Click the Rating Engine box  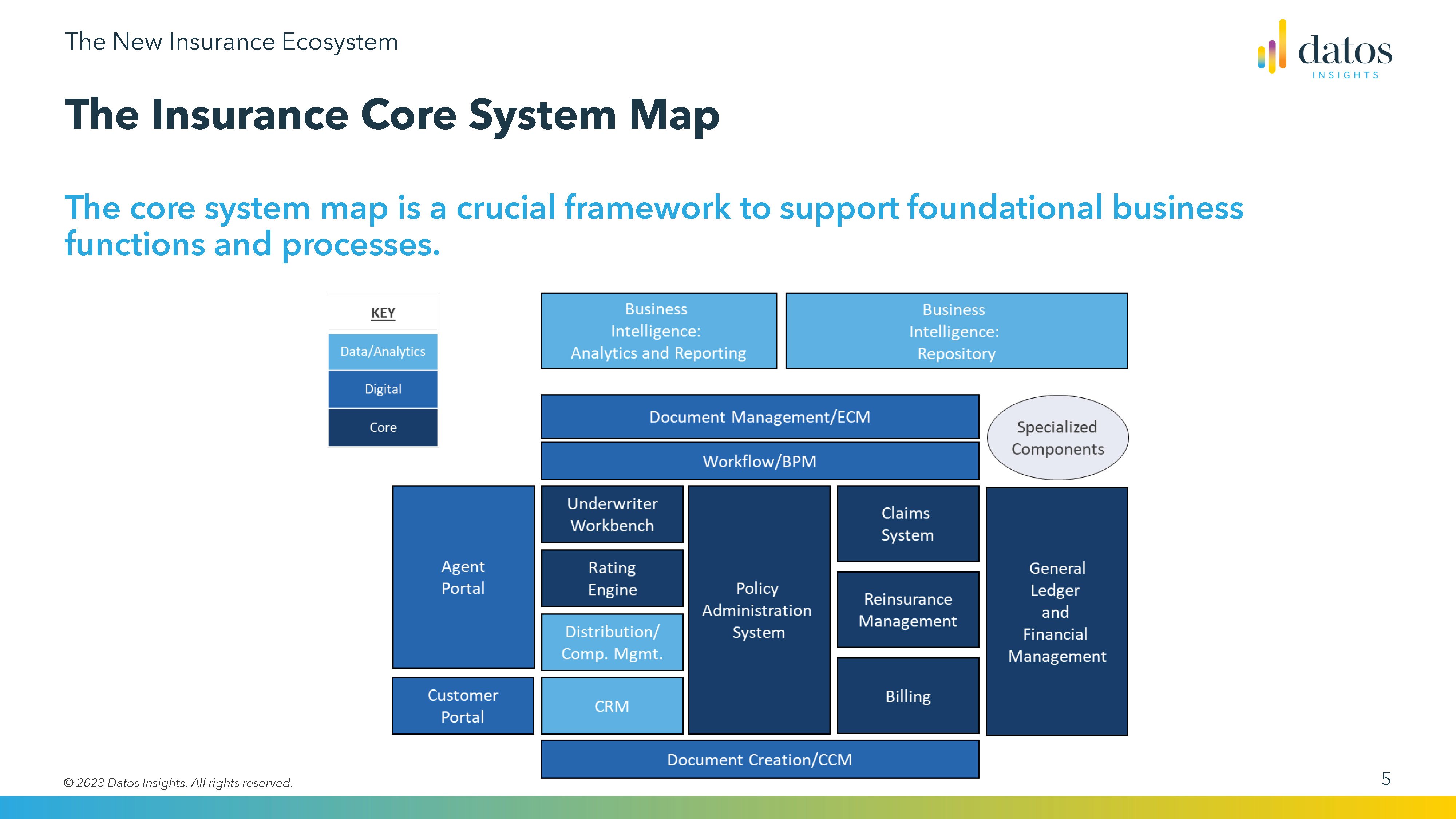tap(612, 578)
